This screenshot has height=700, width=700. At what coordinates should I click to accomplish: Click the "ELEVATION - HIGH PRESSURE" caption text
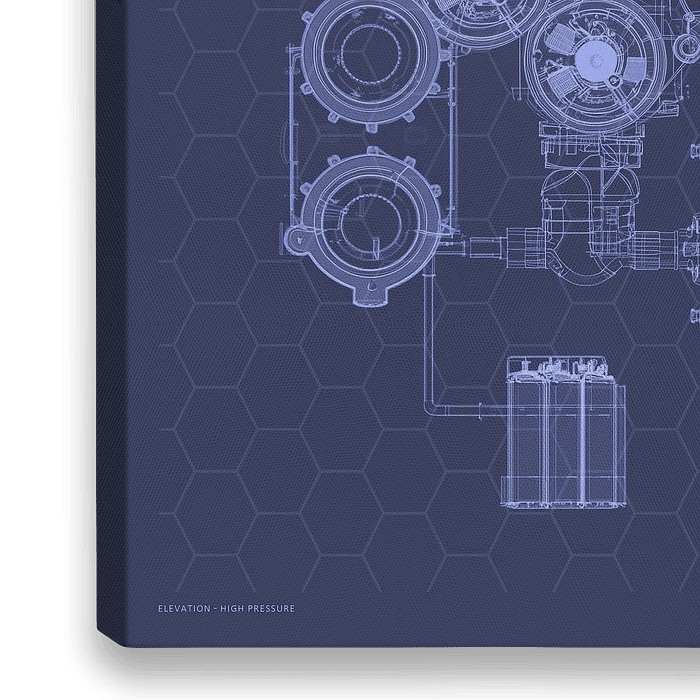pyautogui.click(x=225, y=608)
